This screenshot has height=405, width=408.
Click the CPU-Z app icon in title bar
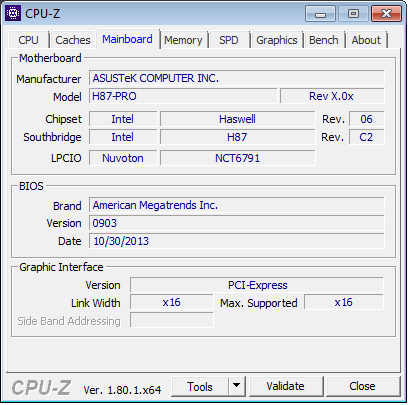tap(13, 13)
